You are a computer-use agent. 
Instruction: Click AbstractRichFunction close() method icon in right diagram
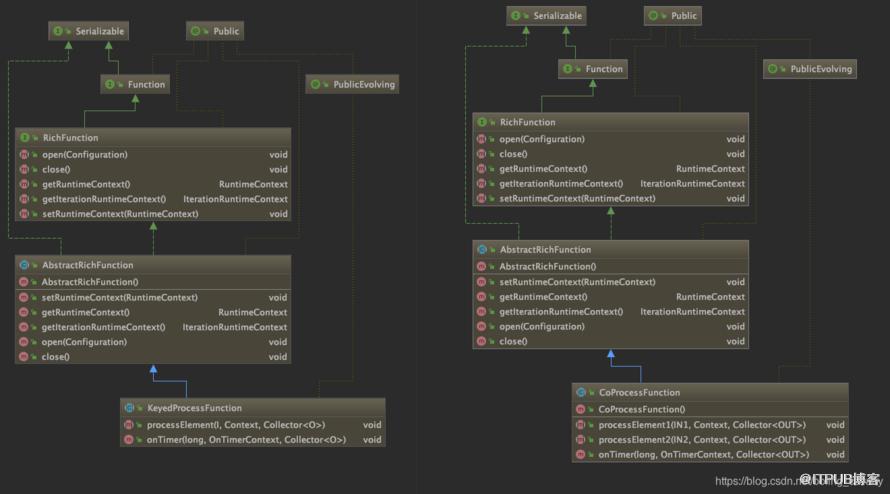coord(481,341)
